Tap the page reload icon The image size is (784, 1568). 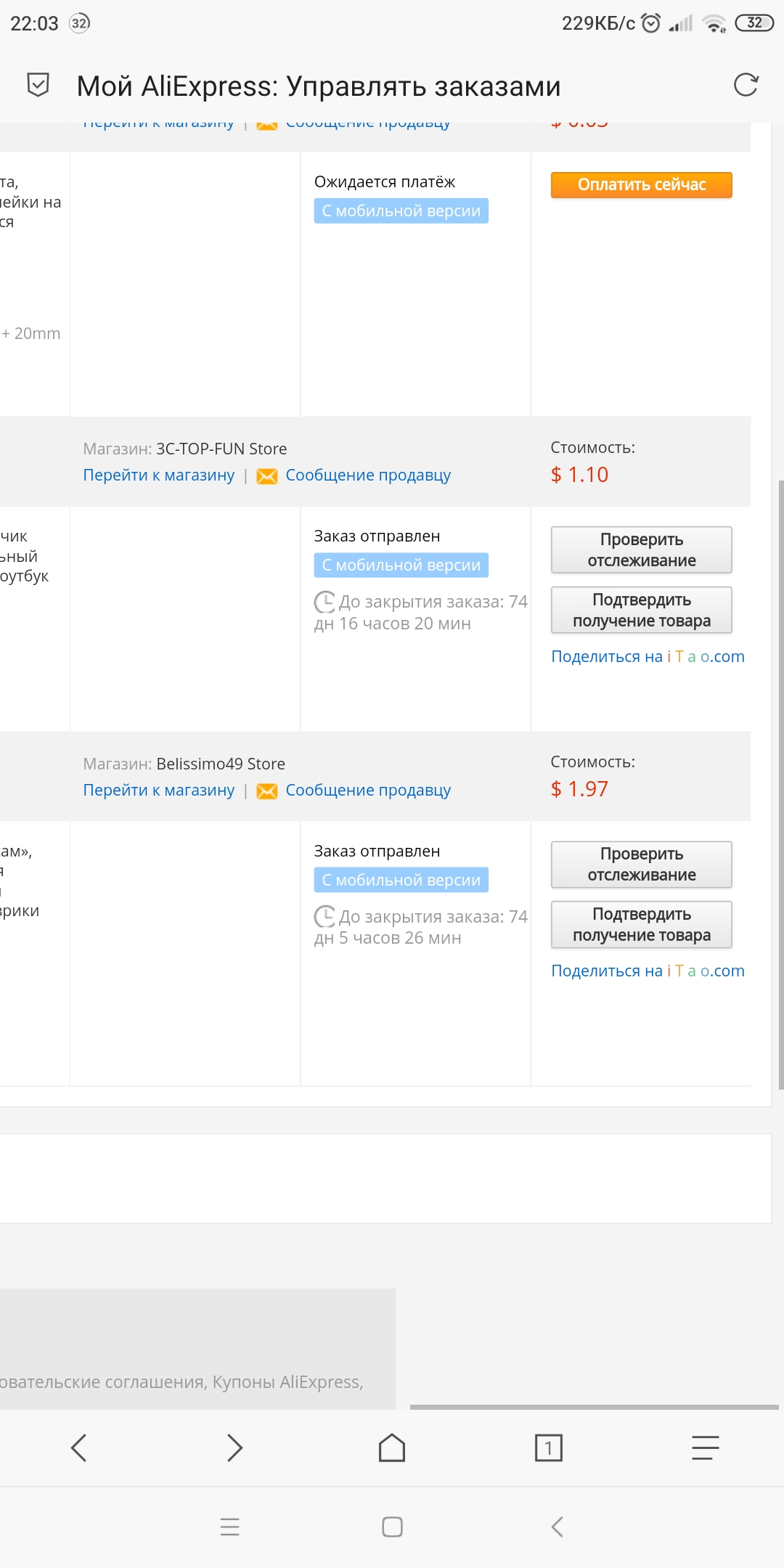pyautogui.click(x=746, y=85)
